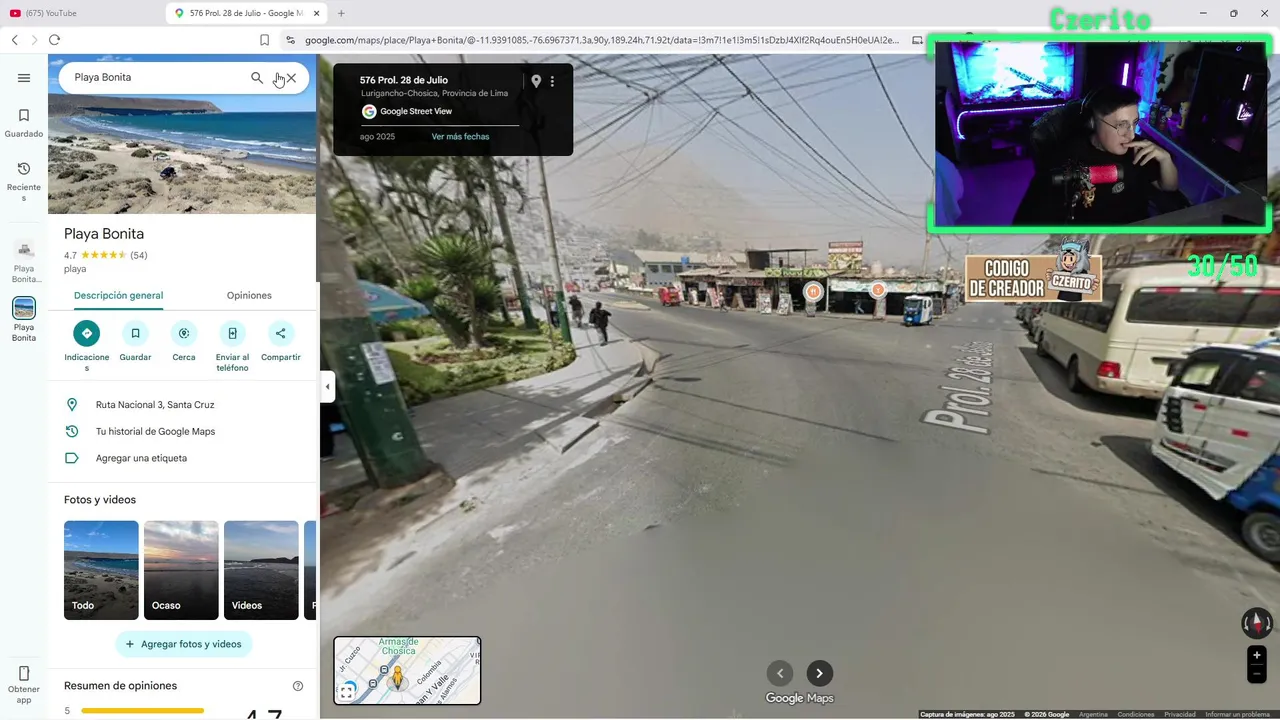
Task: Click Agregar fotos y videos button
Action: point(183,644)
